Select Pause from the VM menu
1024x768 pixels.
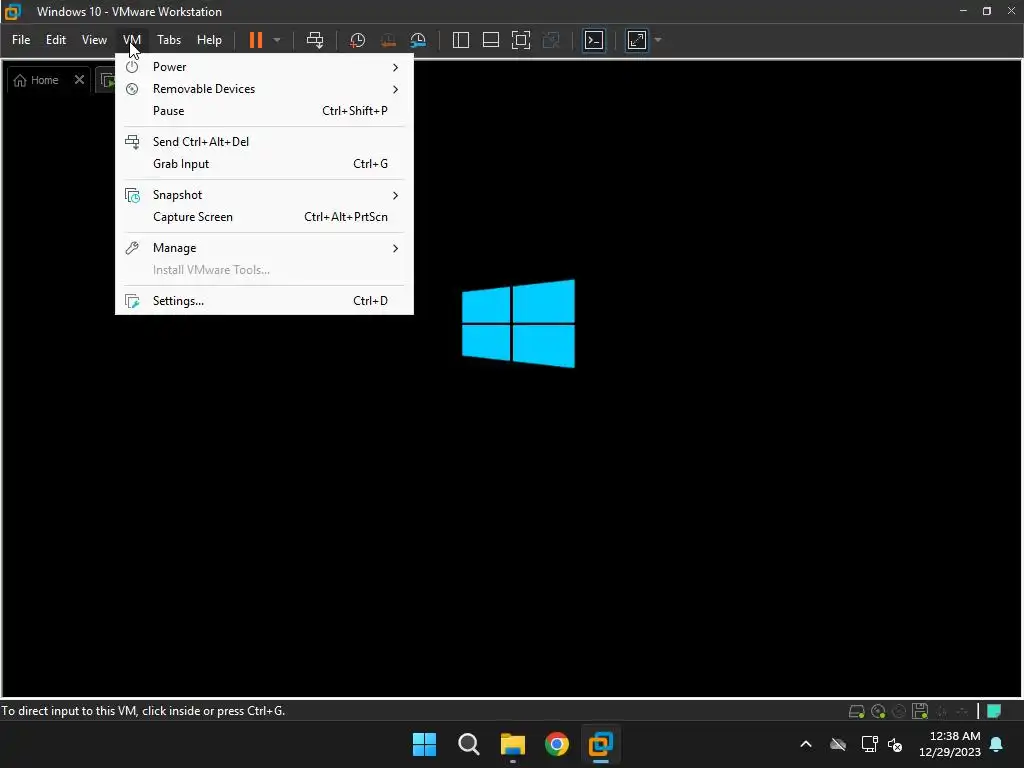coord(264,111)
